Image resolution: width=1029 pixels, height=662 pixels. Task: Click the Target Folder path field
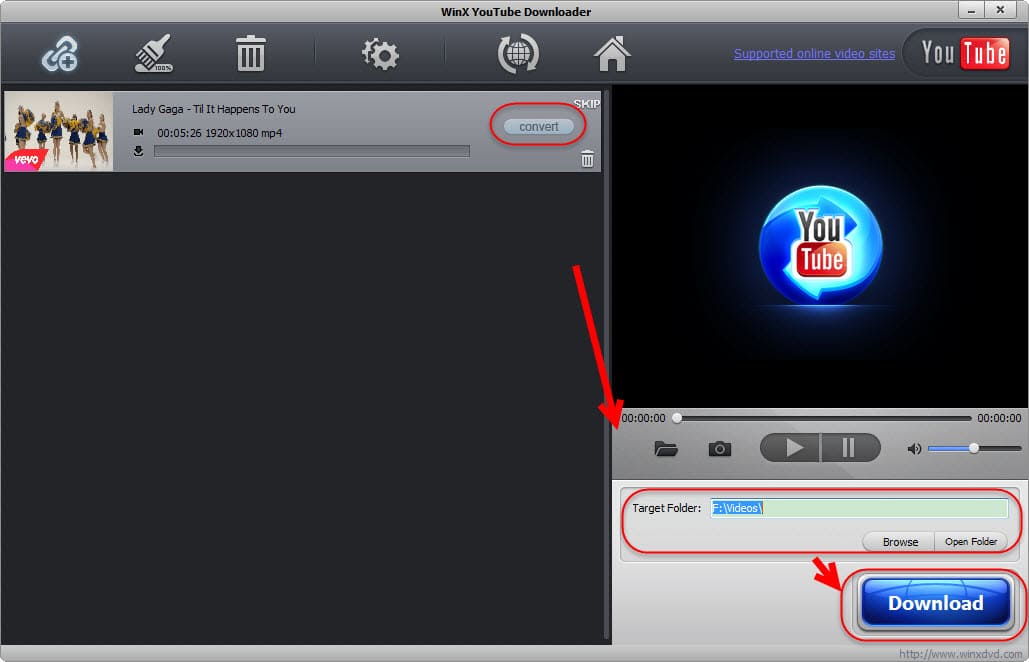click(859, 508)
